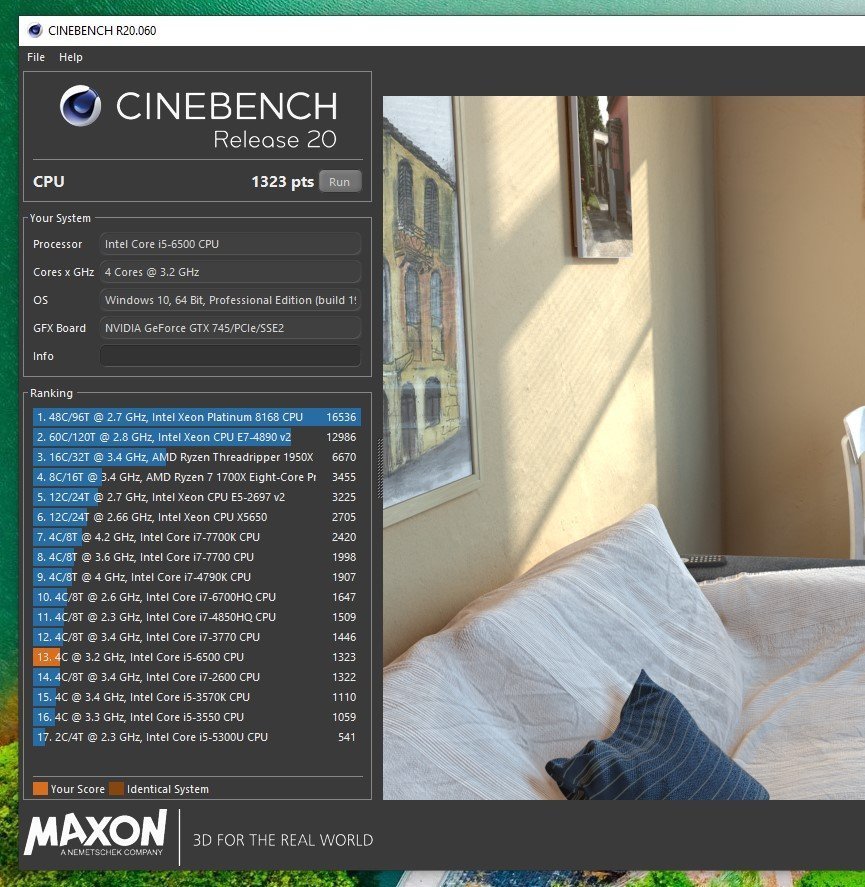Click the brown Identical System legend swatch

(x=117, y=789)
